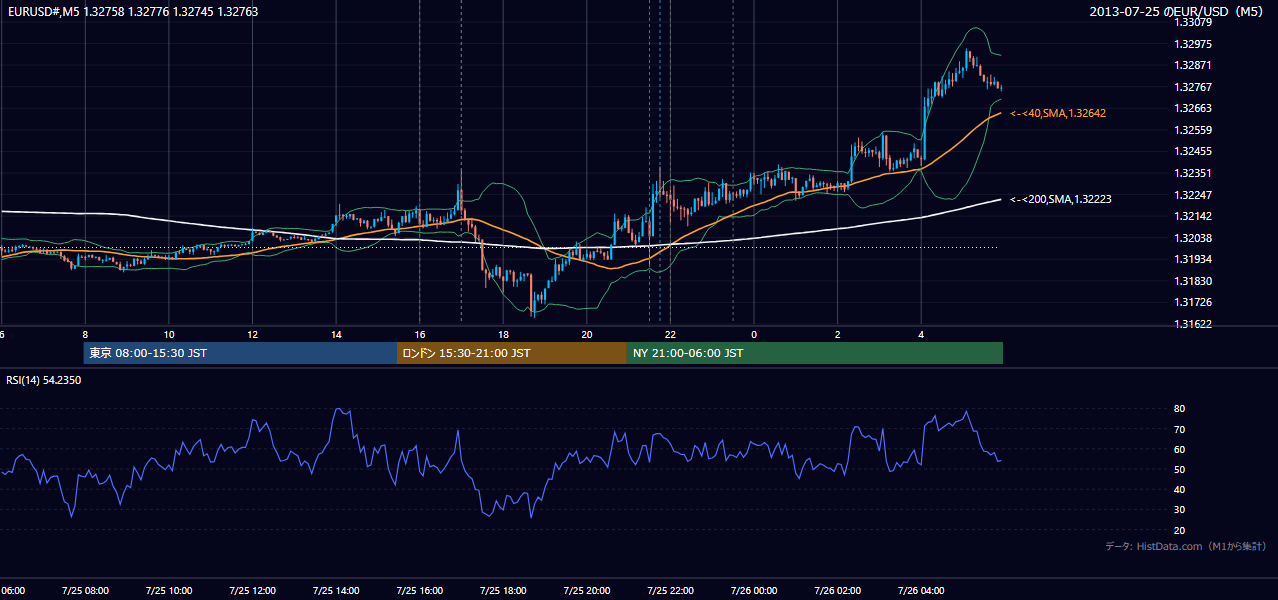Screen dimensions: 1278x600
Task: Click the hour mark 12 below price chart
Action: point(252,335)
